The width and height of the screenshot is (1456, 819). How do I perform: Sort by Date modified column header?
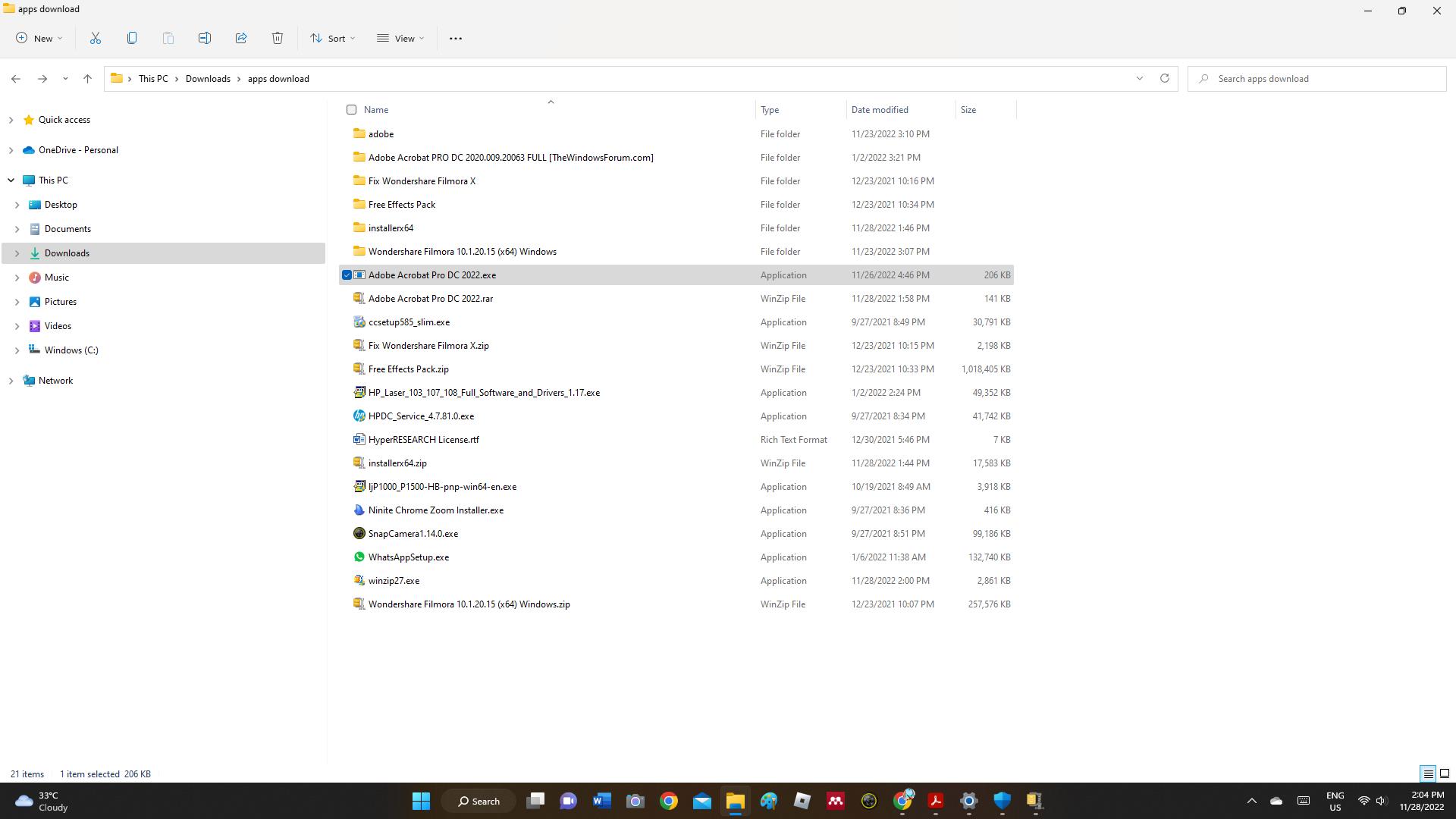[880, 110]
